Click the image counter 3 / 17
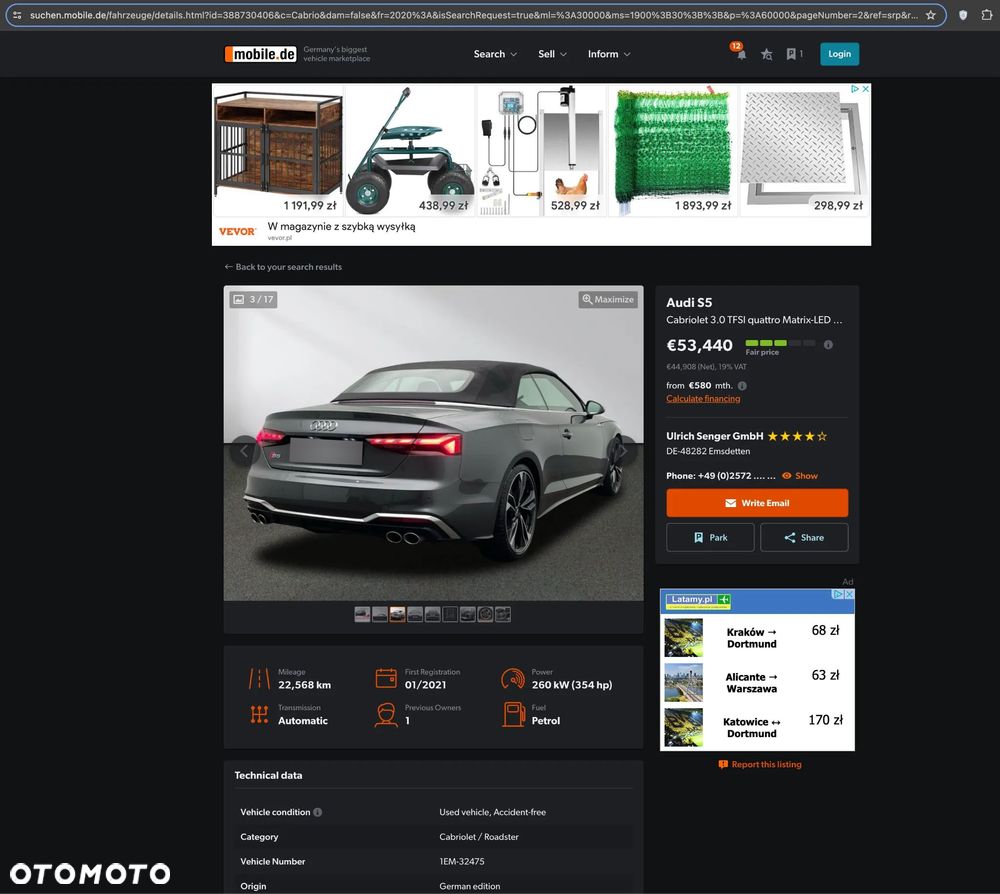 pyautogui.click(x=253, y=299)
